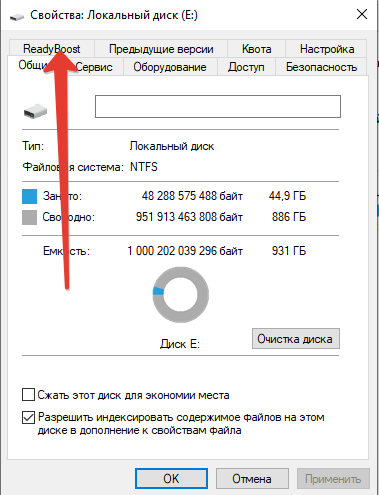Screen dimensions: 379x495
Task: Click the Применить button
Action: pyautogui.click(x=333, y=479)
